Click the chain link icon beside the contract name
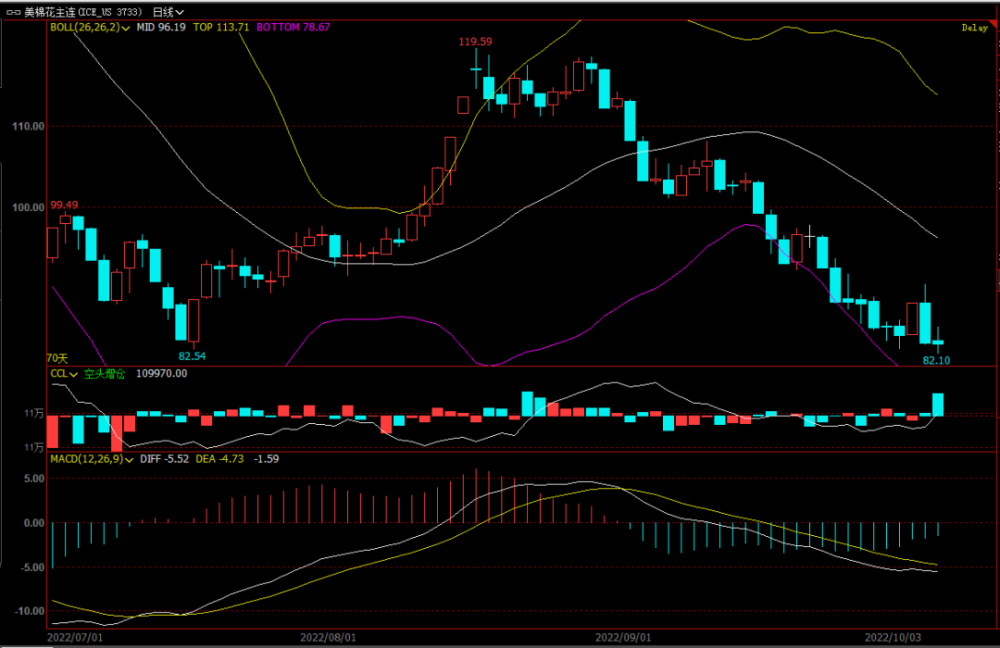 tap(13, 12)
